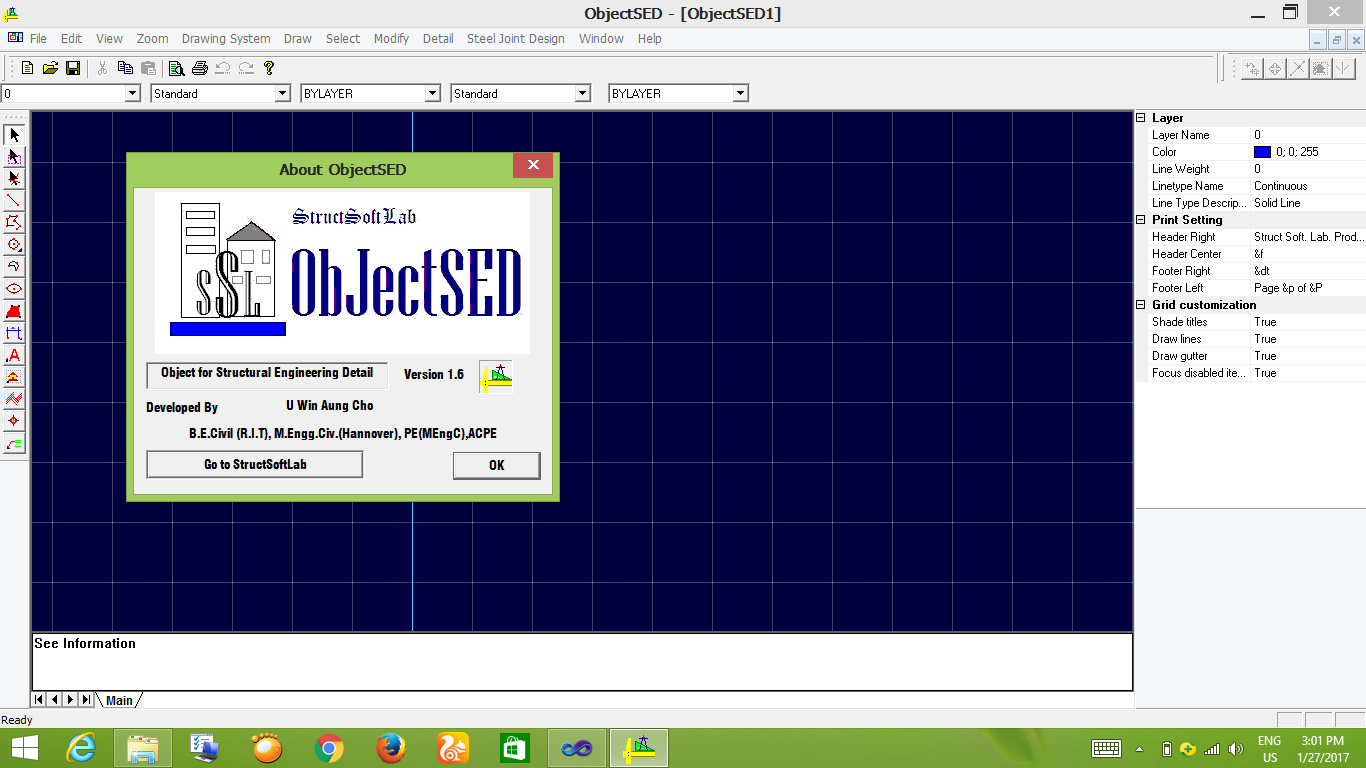
Task: Open the File menu
Action: coord(38,39)
